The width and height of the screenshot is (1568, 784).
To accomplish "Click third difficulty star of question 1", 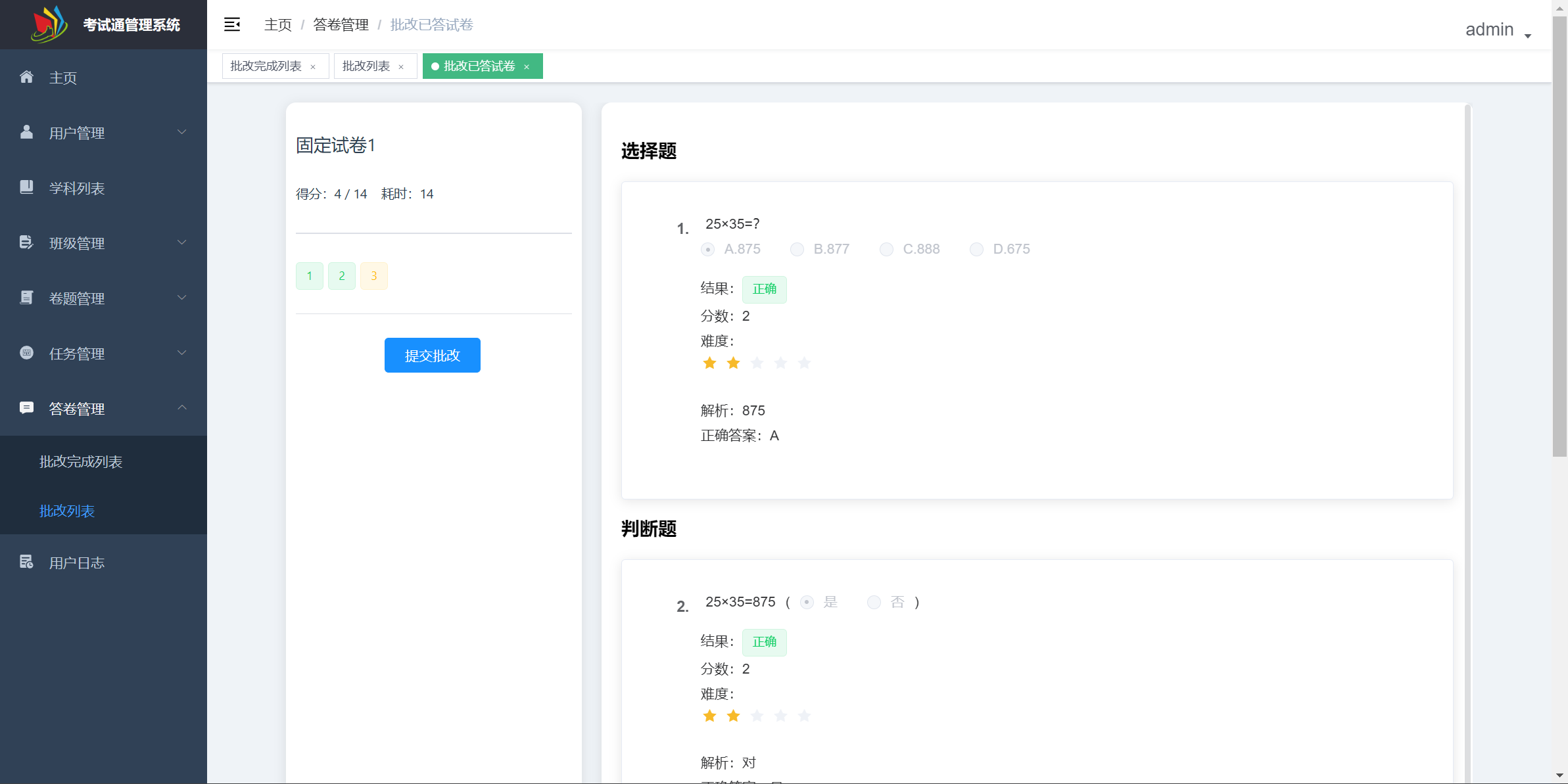I will click(x=757, y=363).
